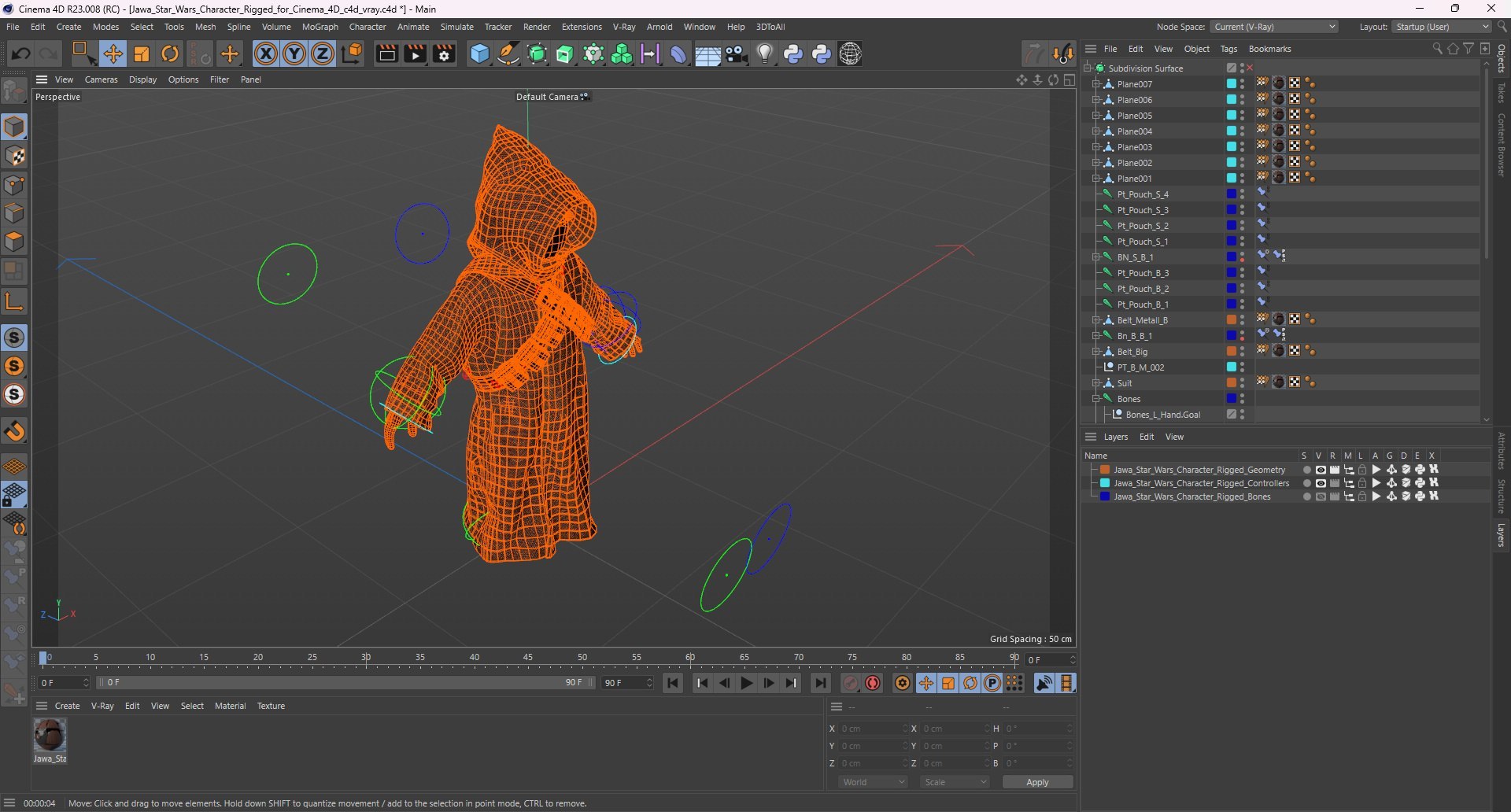Play the animation forwards
This screenshot has height=812, width=1511.
pos(747,683)
